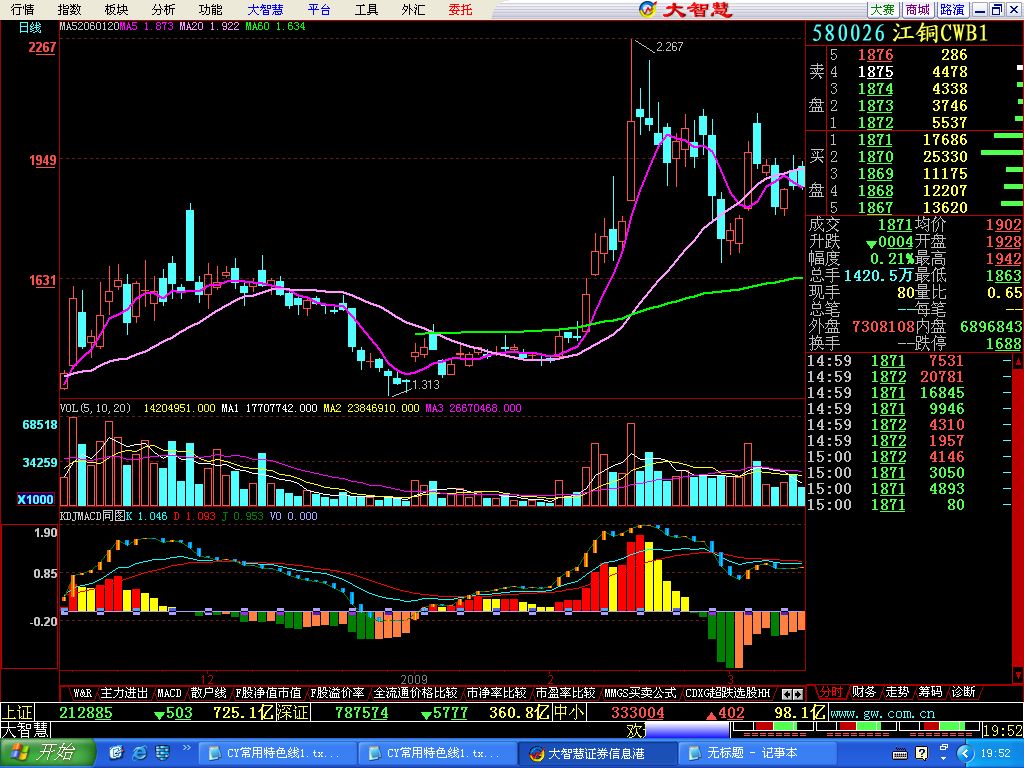Expand the quick launch chevron
1024x768 pixels.
186,748
